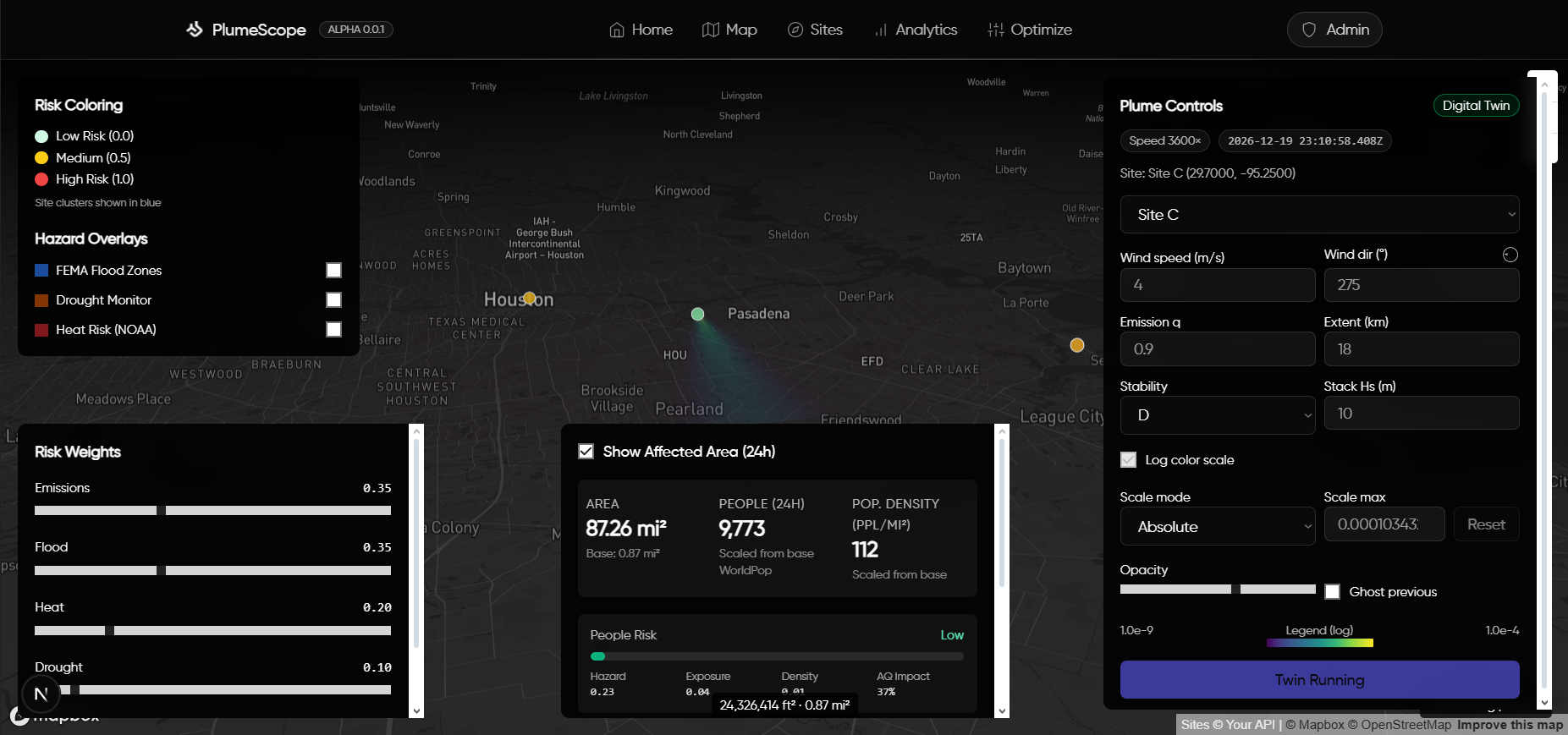
Task: Click the People Risk progress bar
Action: (777, 656)
